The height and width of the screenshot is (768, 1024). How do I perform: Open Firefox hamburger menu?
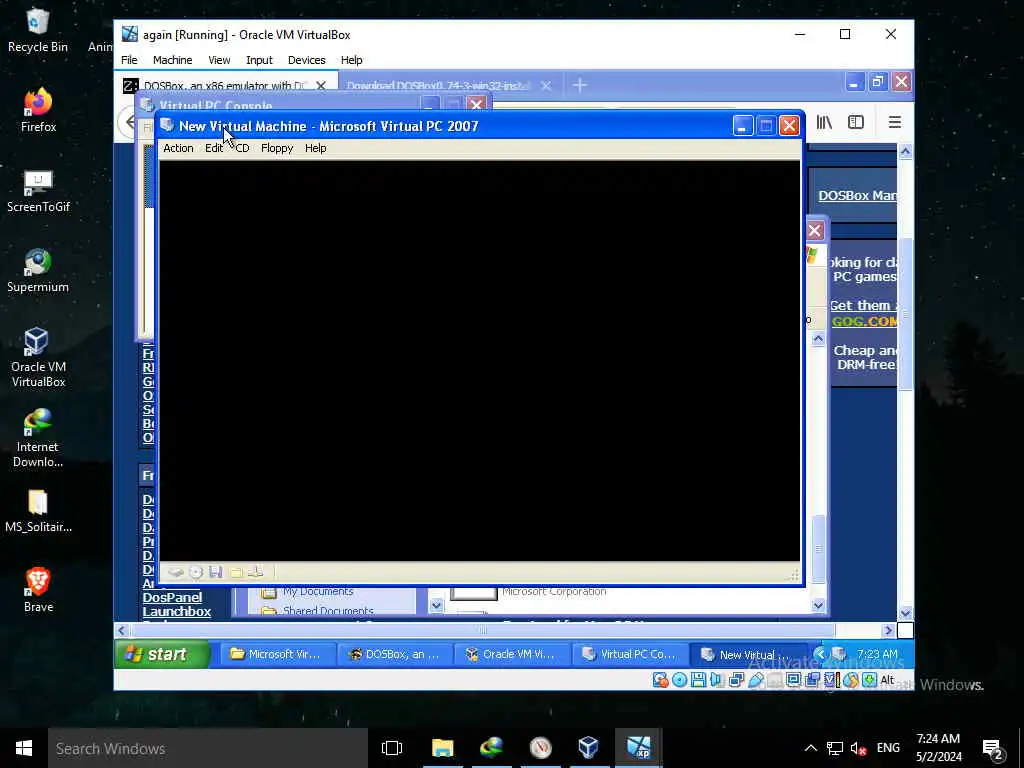coord(895,122)
